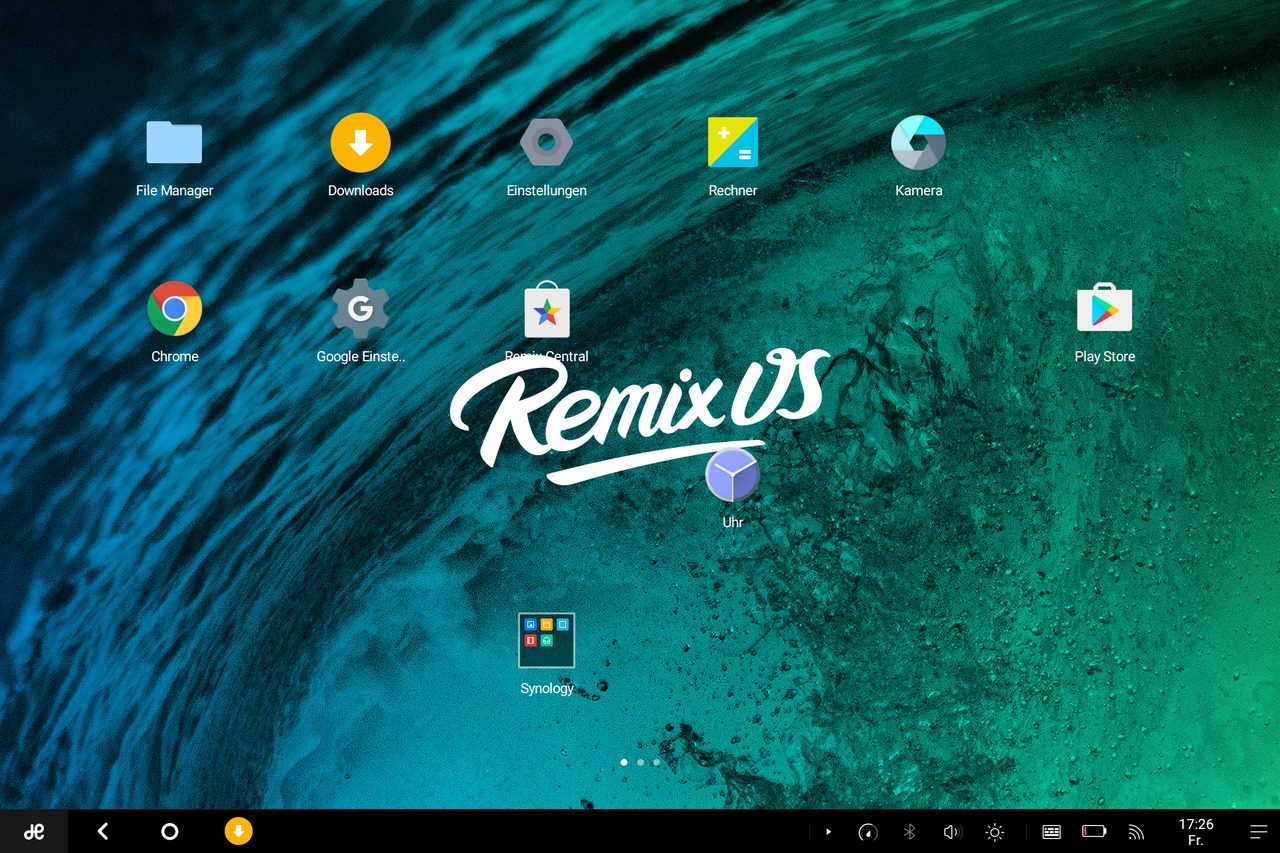Launch the Play Store
The height and width of the screenshot is (853, 1280).
(x=1104, y=308)
